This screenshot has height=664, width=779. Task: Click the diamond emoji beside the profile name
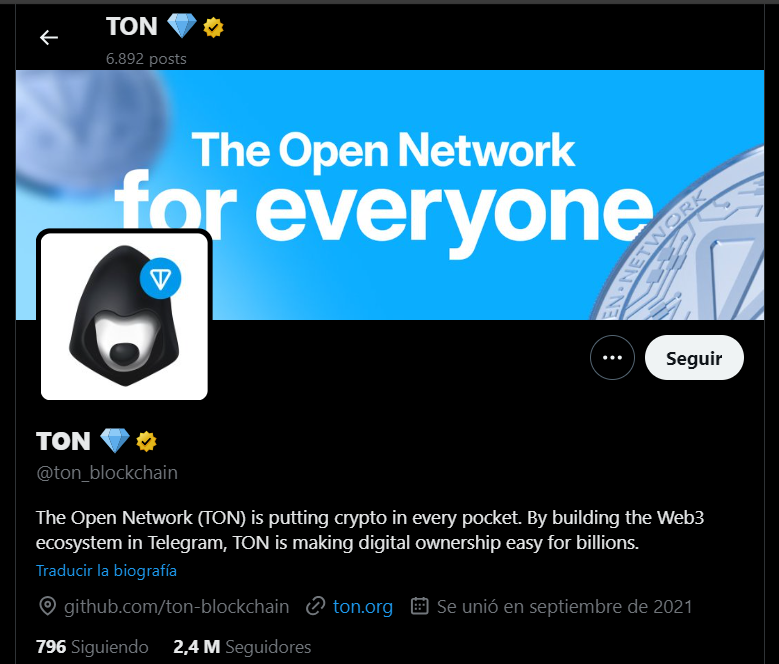click(115, 440)
